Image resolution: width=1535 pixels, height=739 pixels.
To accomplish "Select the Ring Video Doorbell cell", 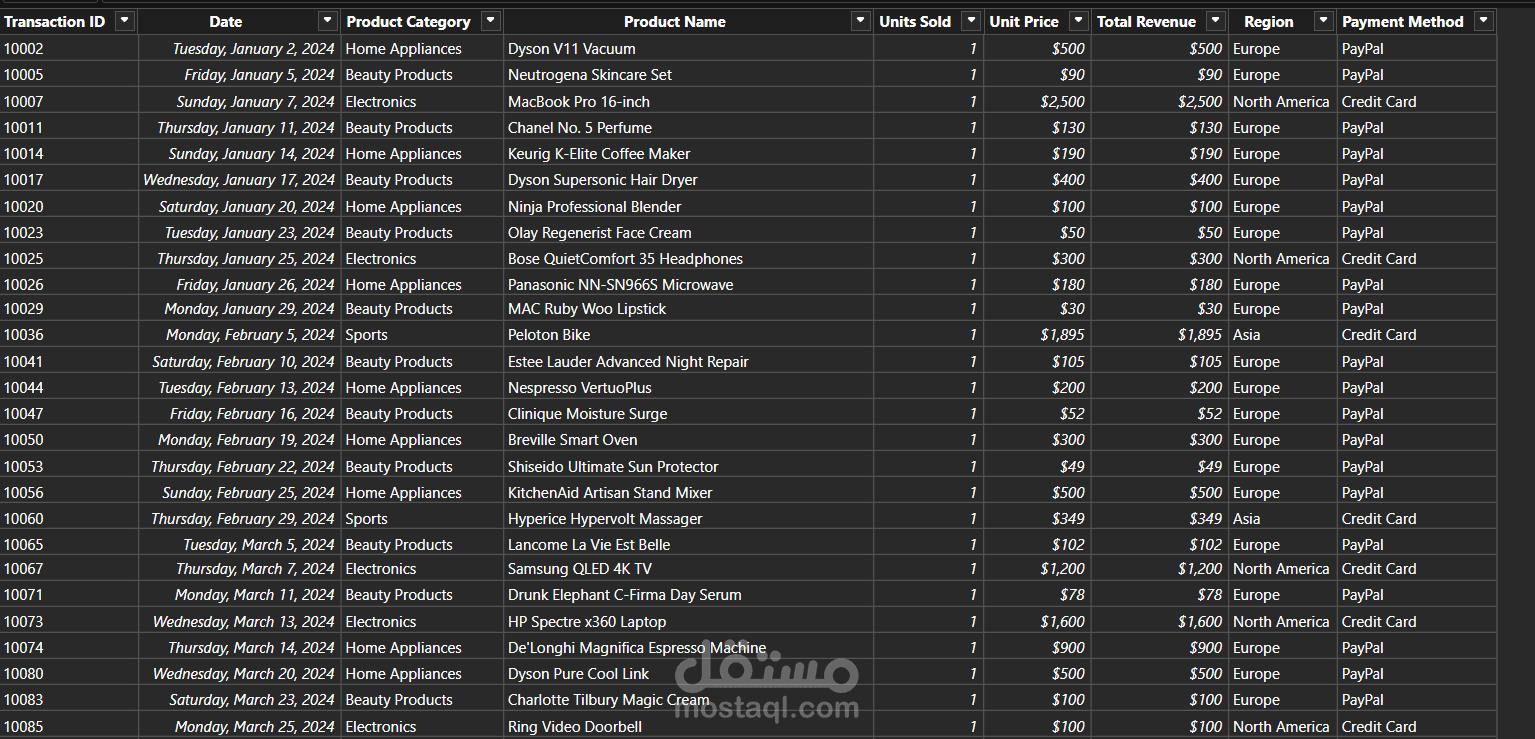I will [688, 726].
